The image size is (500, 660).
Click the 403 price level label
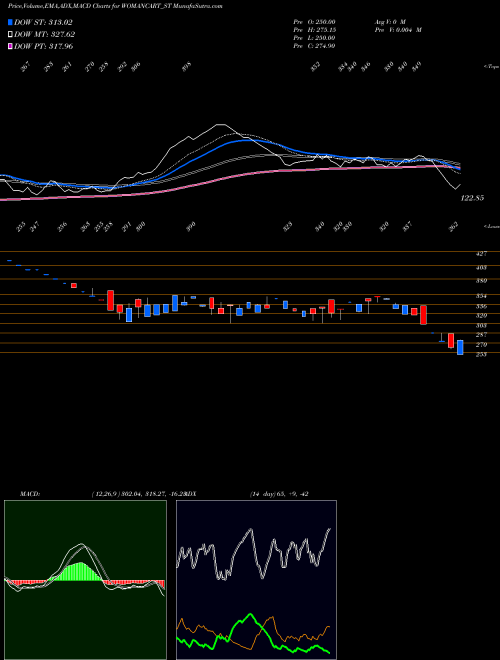(x=481, y=268)
